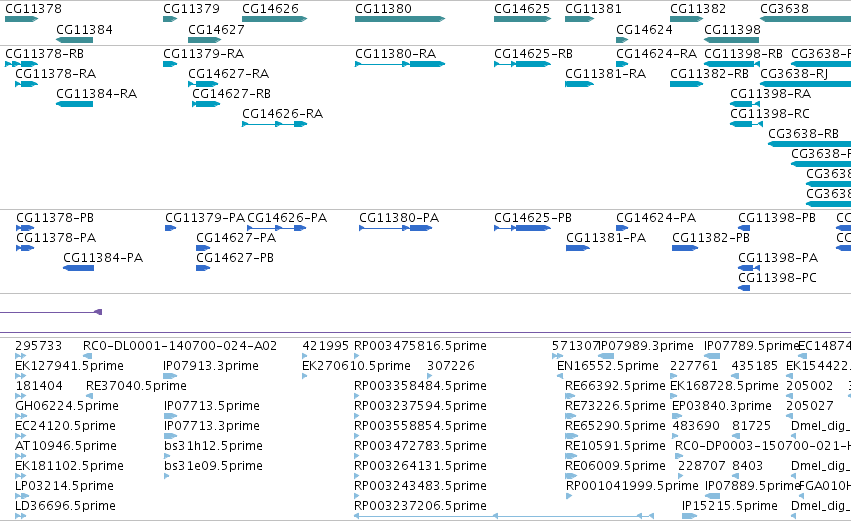Screen dimensions: 851x521
Task: Click EST RP003475816.5prime
Action: pyautogui.click(x=421, y=346)
